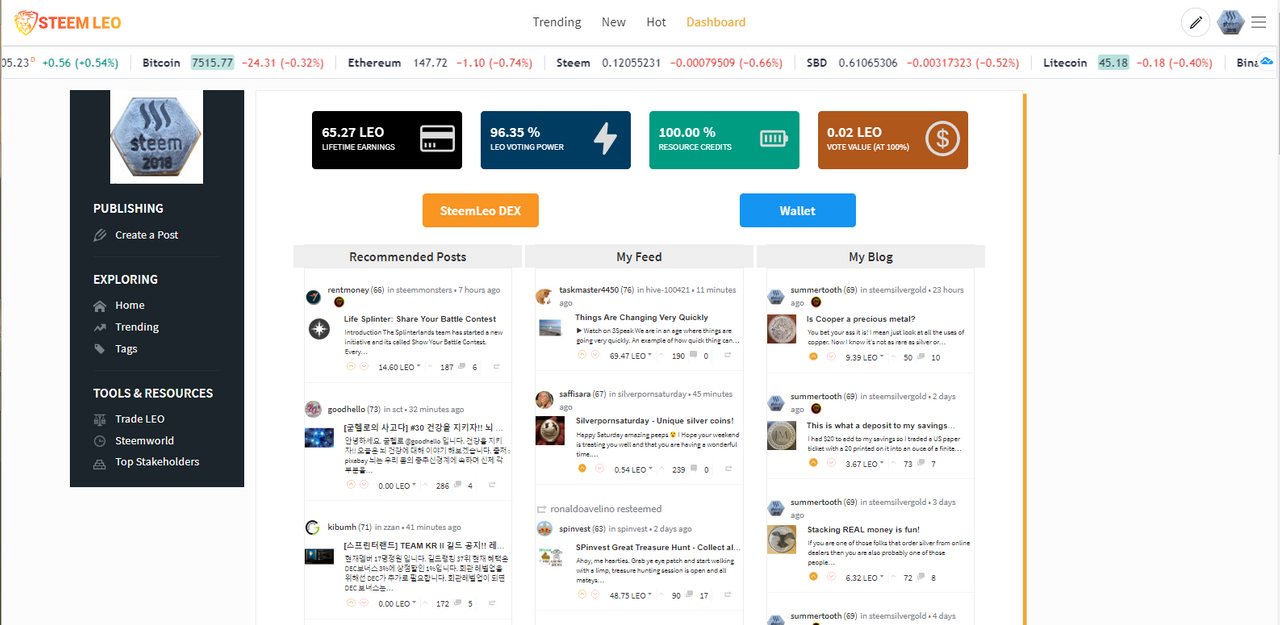Toggle upvote on Silverpornsaturday post
This screenshot has width=1280, height=625.
pos(582,469)
